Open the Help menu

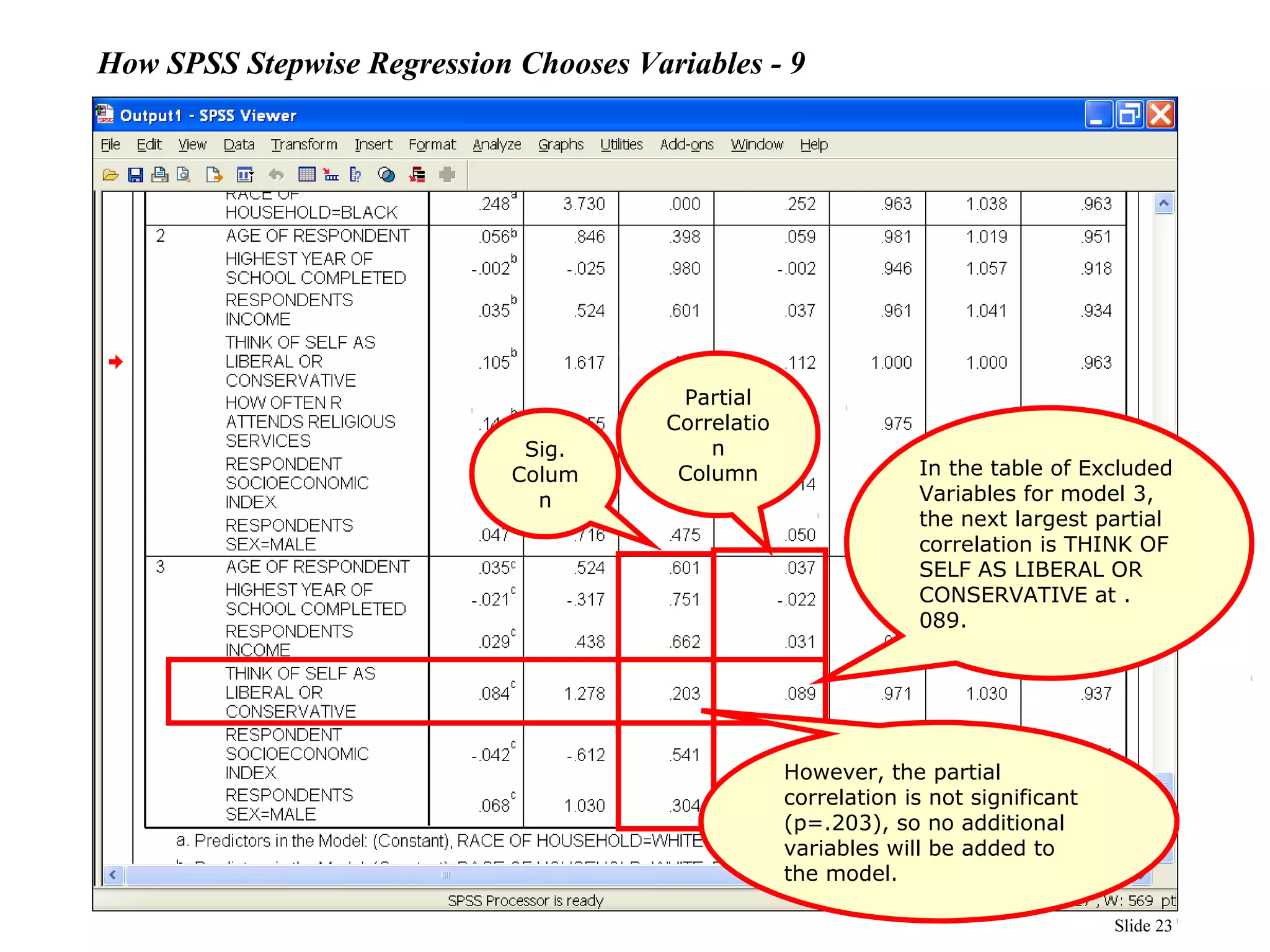coord(814,144)
